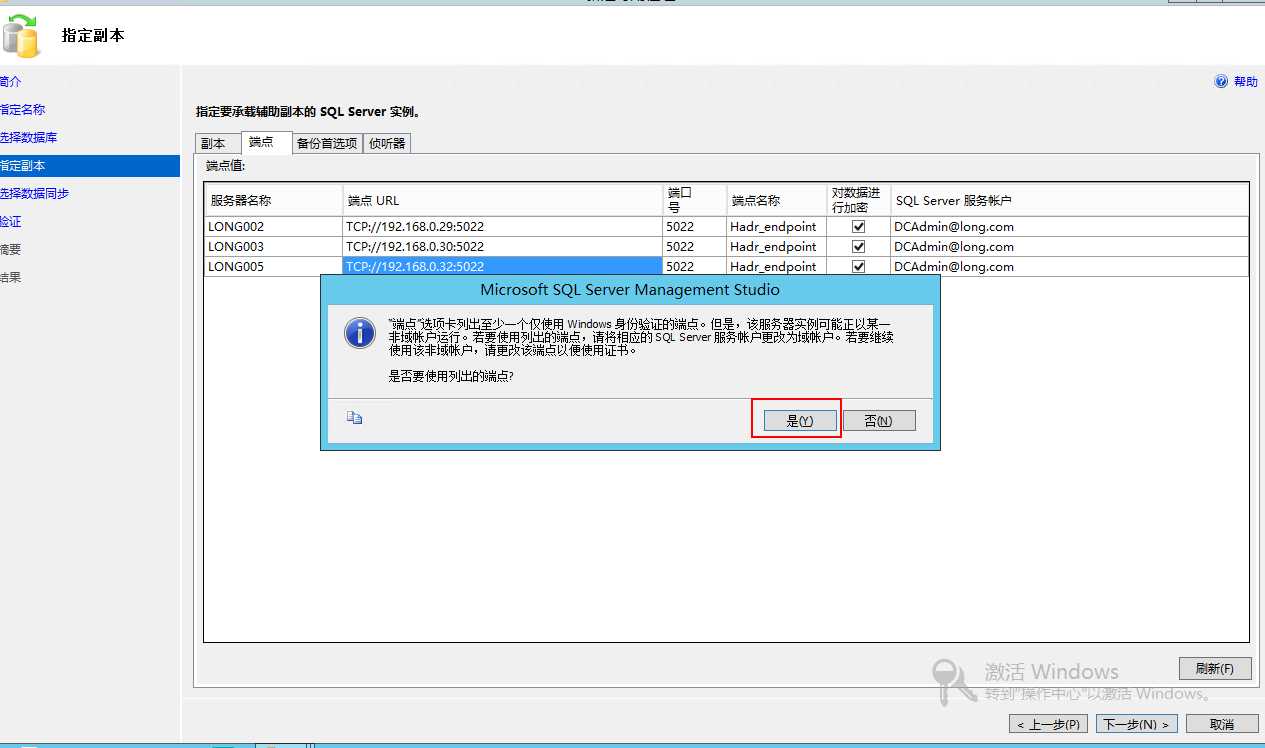
Task: Go to 结果 wizard step
Action: coord(10,278)
